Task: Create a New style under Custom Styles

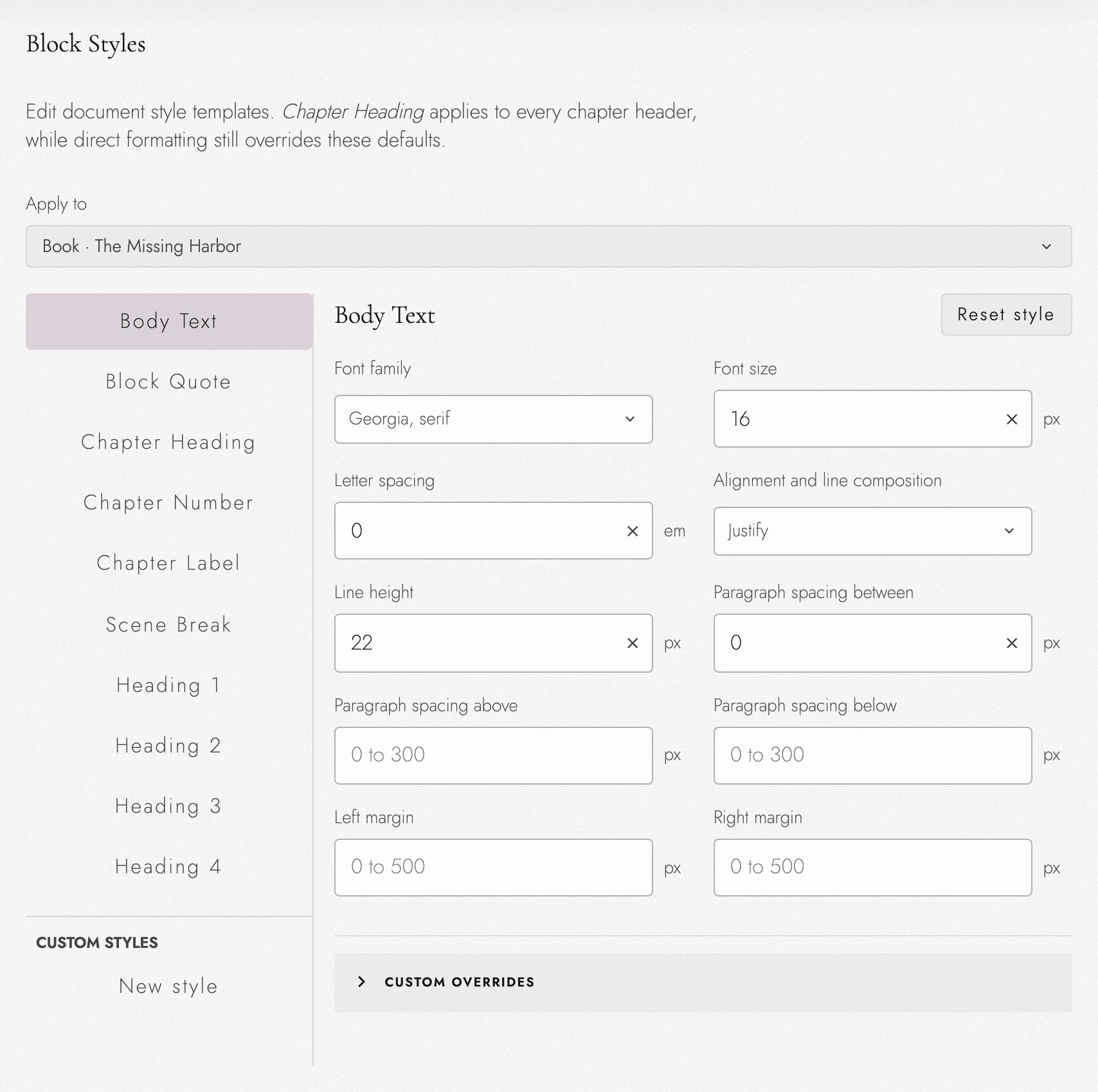Action: pos(168,987)
